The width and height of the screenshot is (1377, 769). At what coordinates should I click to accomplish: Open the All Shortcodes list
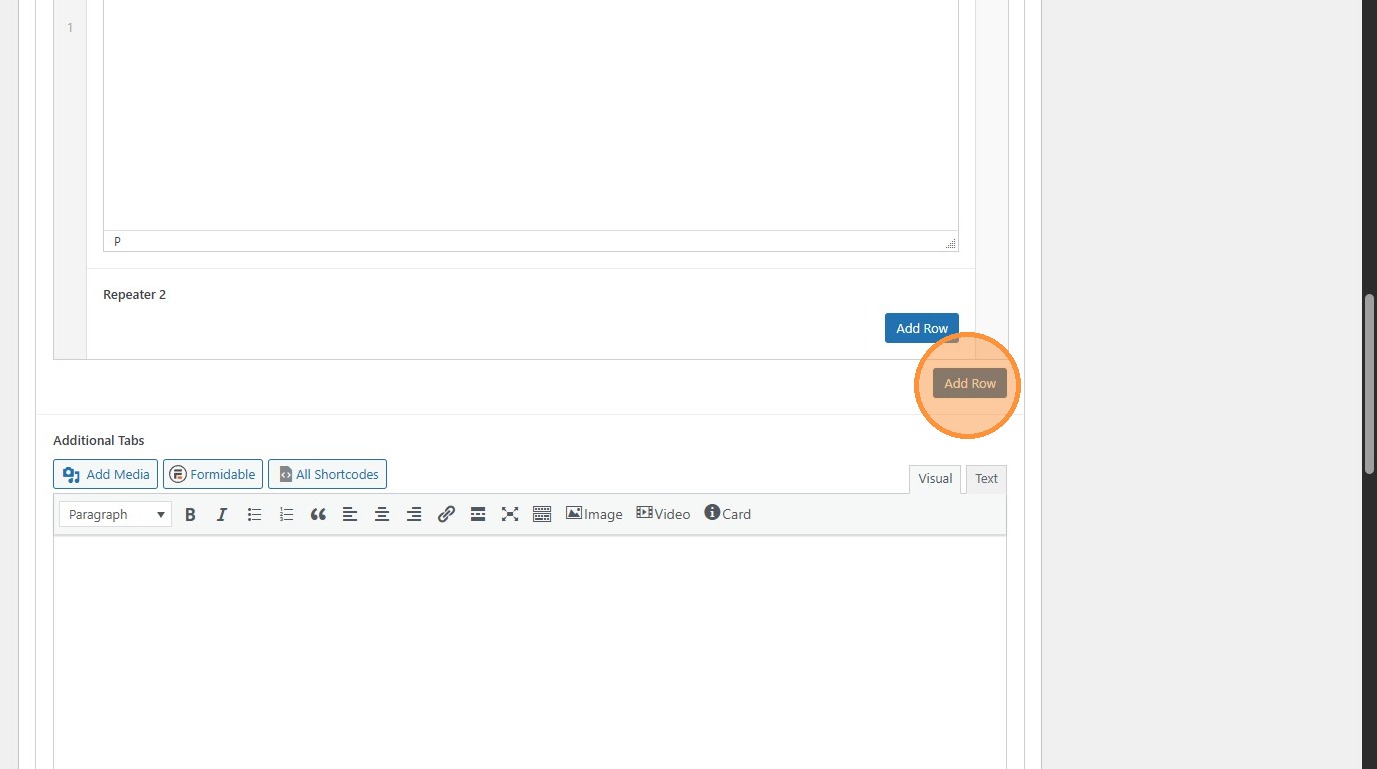[327, 474]
